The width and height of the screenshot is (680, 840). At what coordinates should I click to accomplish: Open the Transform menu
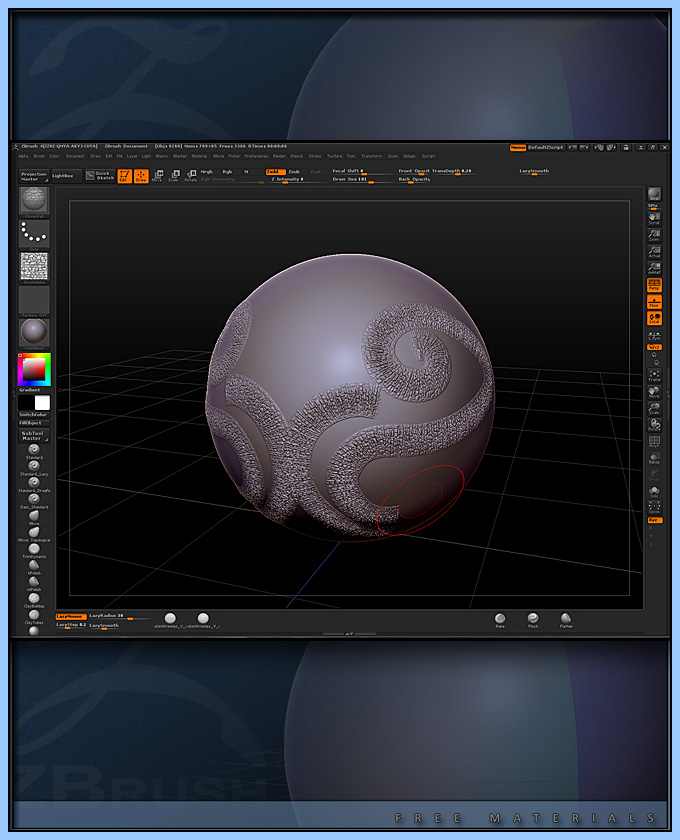(371, 156)
